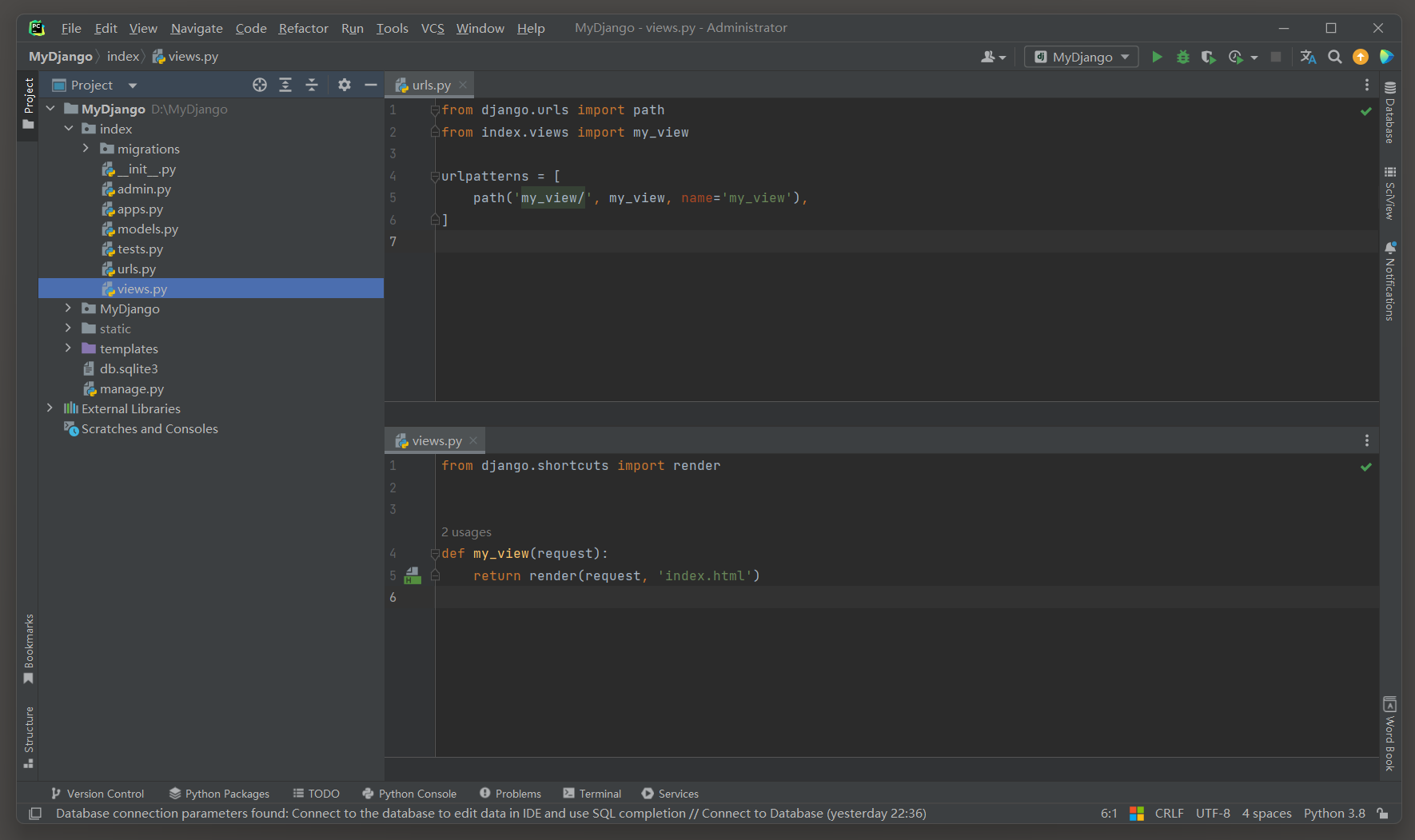Screen dimensions: 1415x840
Task: Toggle read-only lock icon in status bar
Action: (1383, 814)
